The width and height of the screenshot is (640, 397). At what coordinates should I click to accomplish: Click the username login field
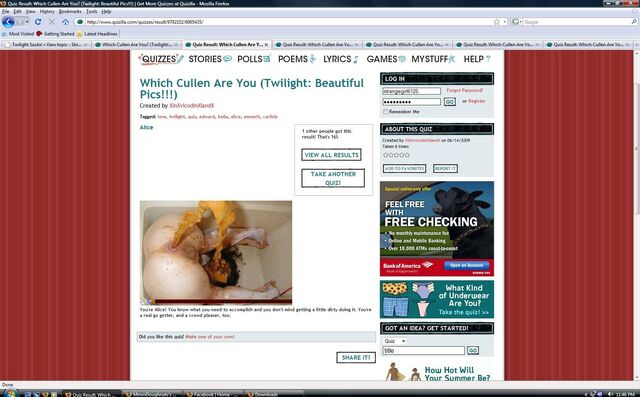(x=411, y=91)
